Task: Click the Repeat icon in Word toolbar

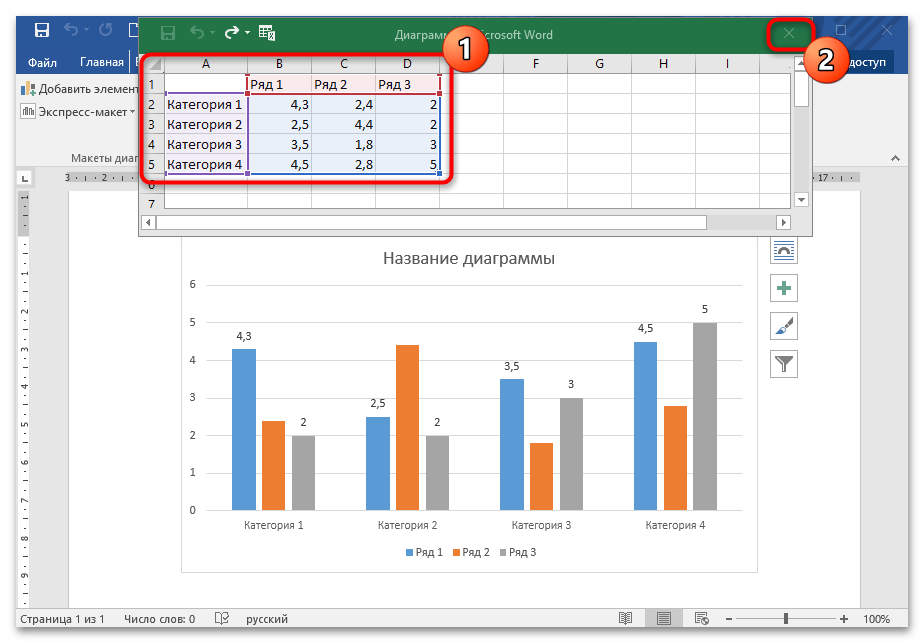Action: (x=105, y=30)
